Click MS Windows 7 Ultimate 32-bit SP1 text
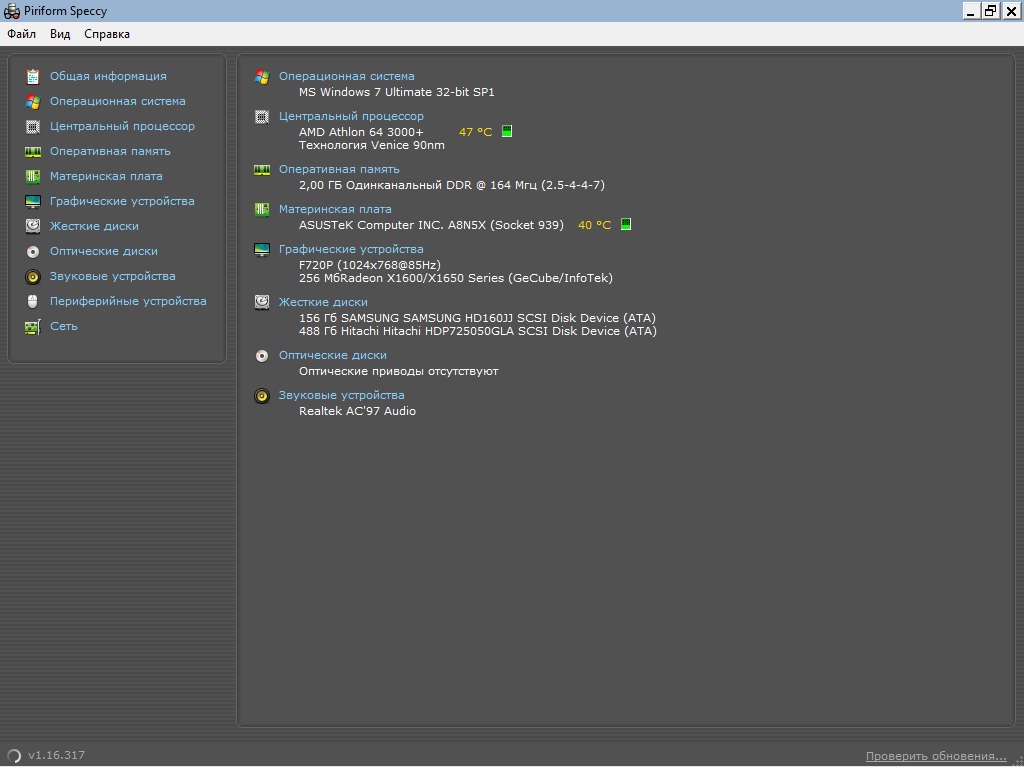Screen dimensions: 1024x768 coord(396,92)
